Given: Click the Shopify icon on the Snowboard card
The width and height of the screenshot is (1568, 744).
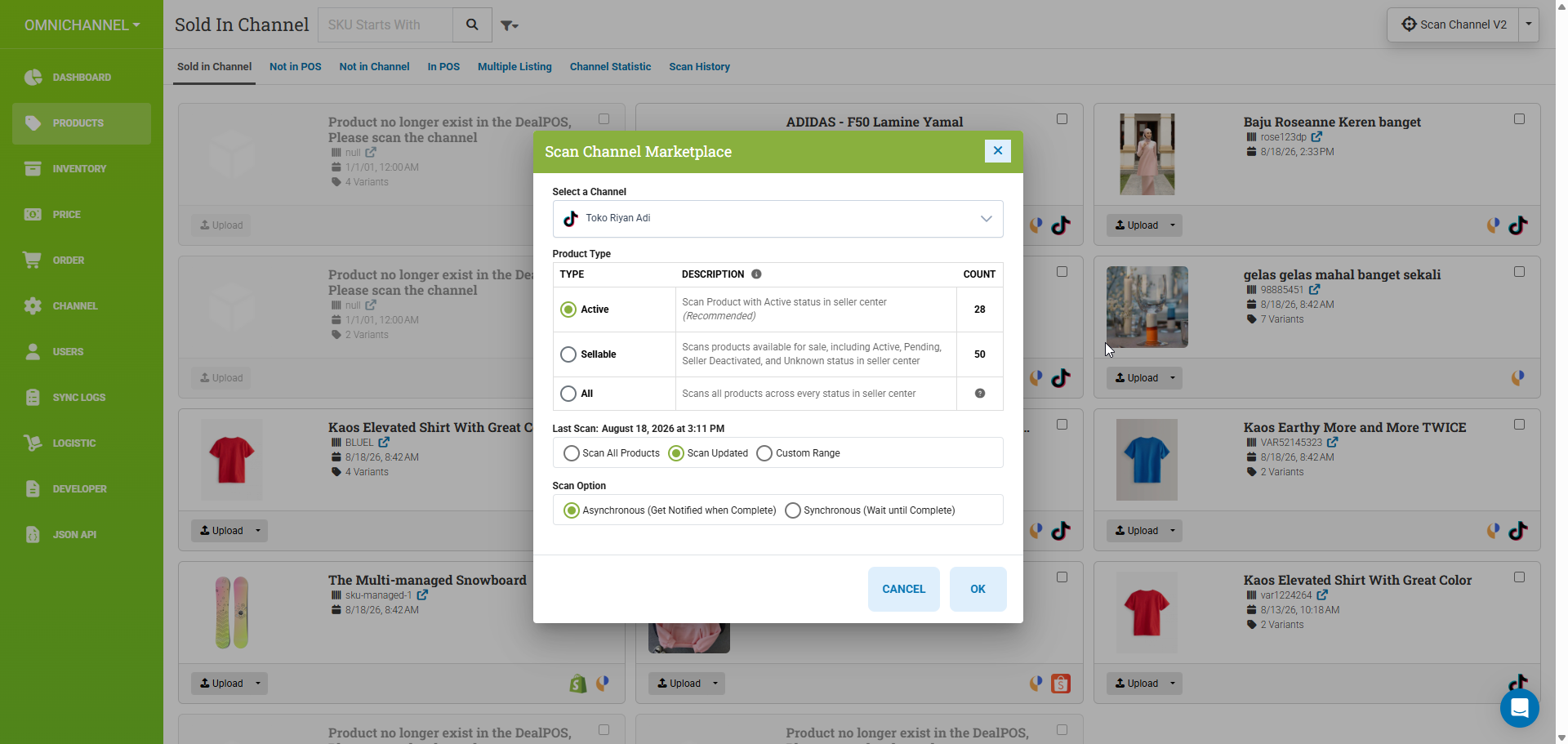Looking at the screenshot, I should click(578, 684).
